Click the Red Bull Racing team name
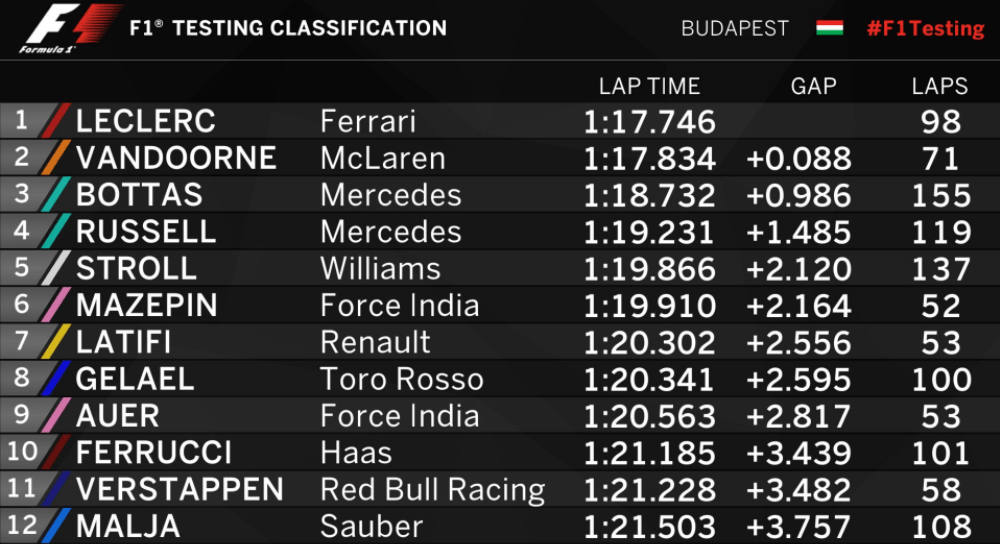This screenshot has width=1000, height=544. tap(433, 490)
